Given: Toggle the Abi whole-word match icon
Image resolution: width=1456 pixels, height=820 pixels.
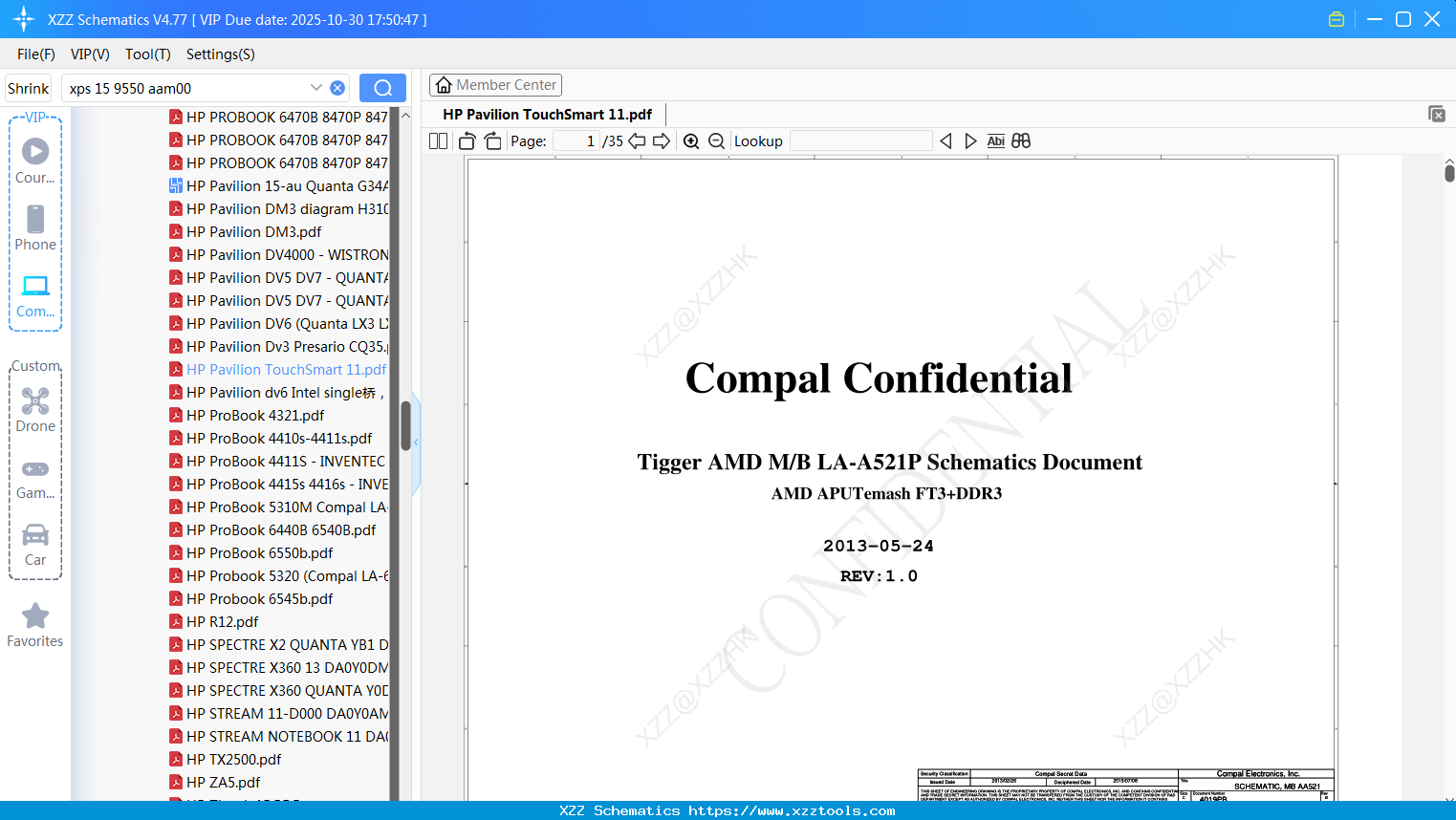Looking at the screenshot, I should coord(995,141).
